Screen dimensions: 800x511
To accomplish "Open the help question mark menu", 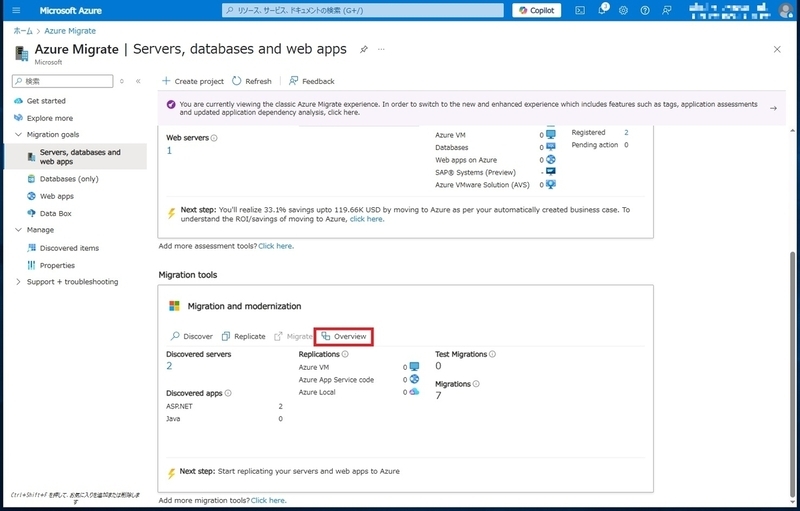I will 645,10.
